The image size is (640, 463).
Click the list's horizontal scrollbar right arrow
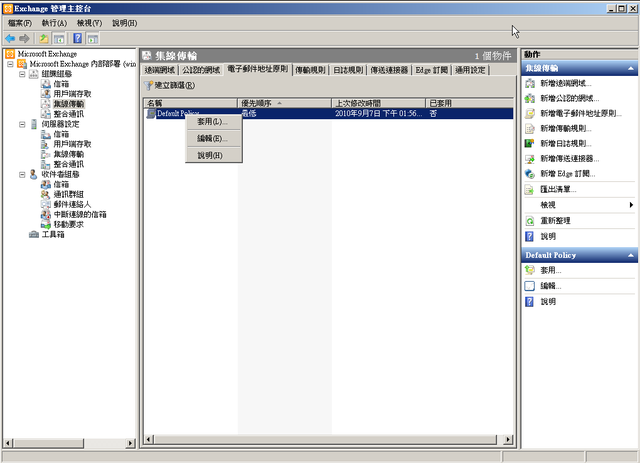coord(508,439)
